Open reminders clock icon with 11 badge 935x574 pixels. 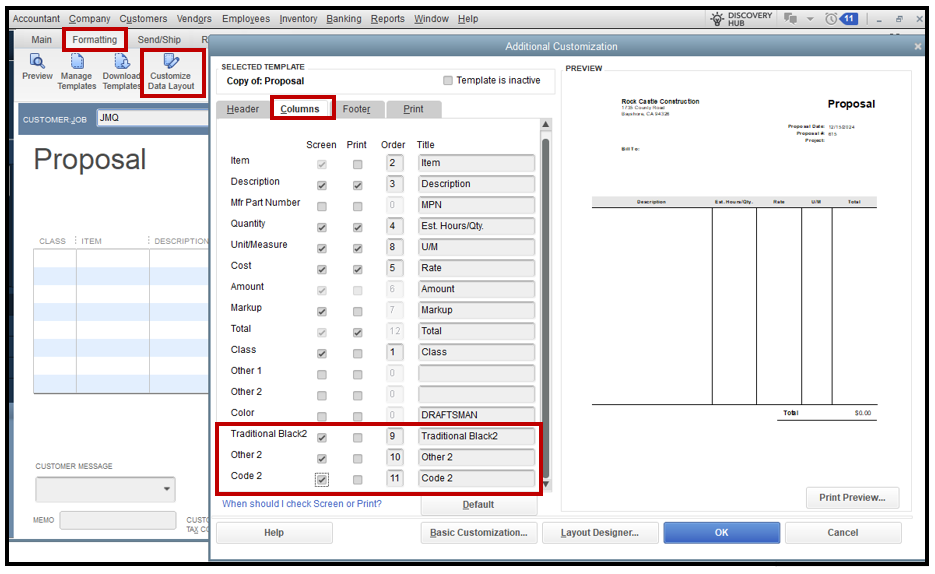click(841, 19)
